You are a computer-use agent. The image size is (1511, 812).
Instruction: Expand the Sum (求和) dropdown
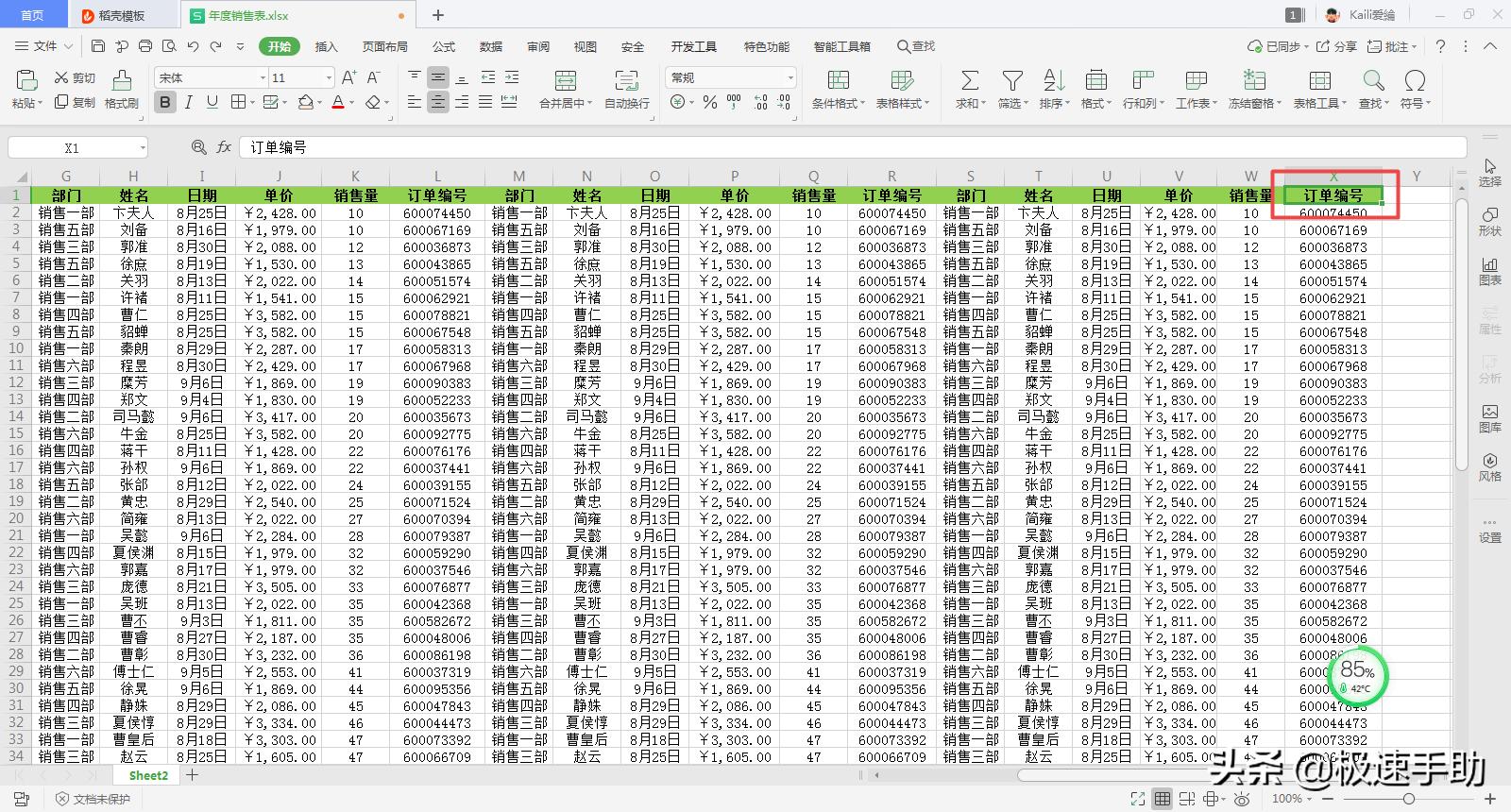click(x=984, y=104)
